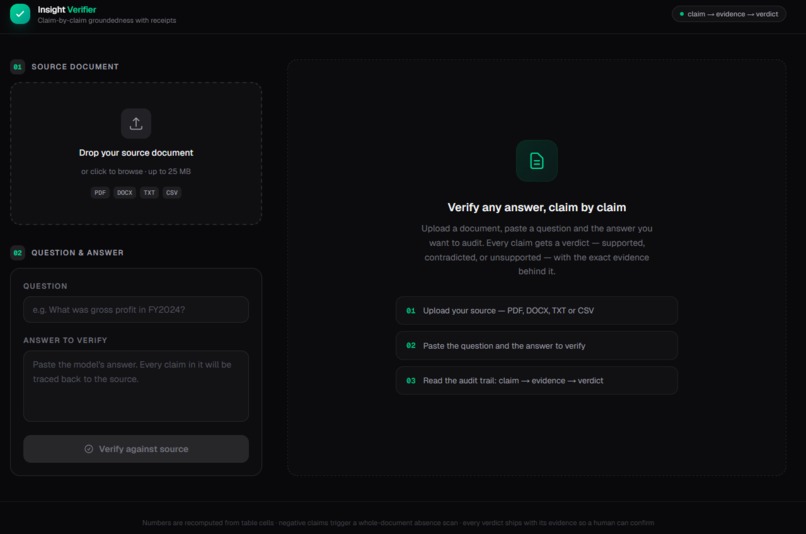Screen dimensions: 806x534
Task: Click the Insight Verifier title text
Action: (x=67, y=9)
